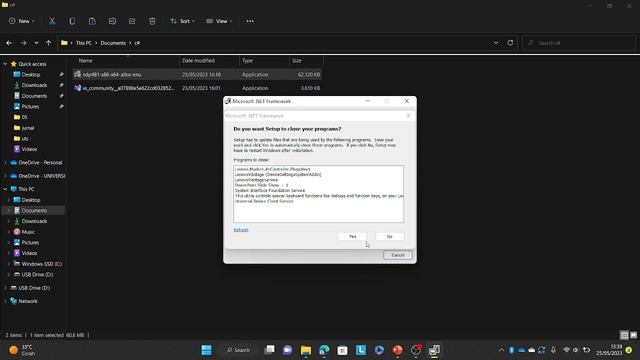
Task: Open recent locations dropdown arrow
Action: pos(36,43)
